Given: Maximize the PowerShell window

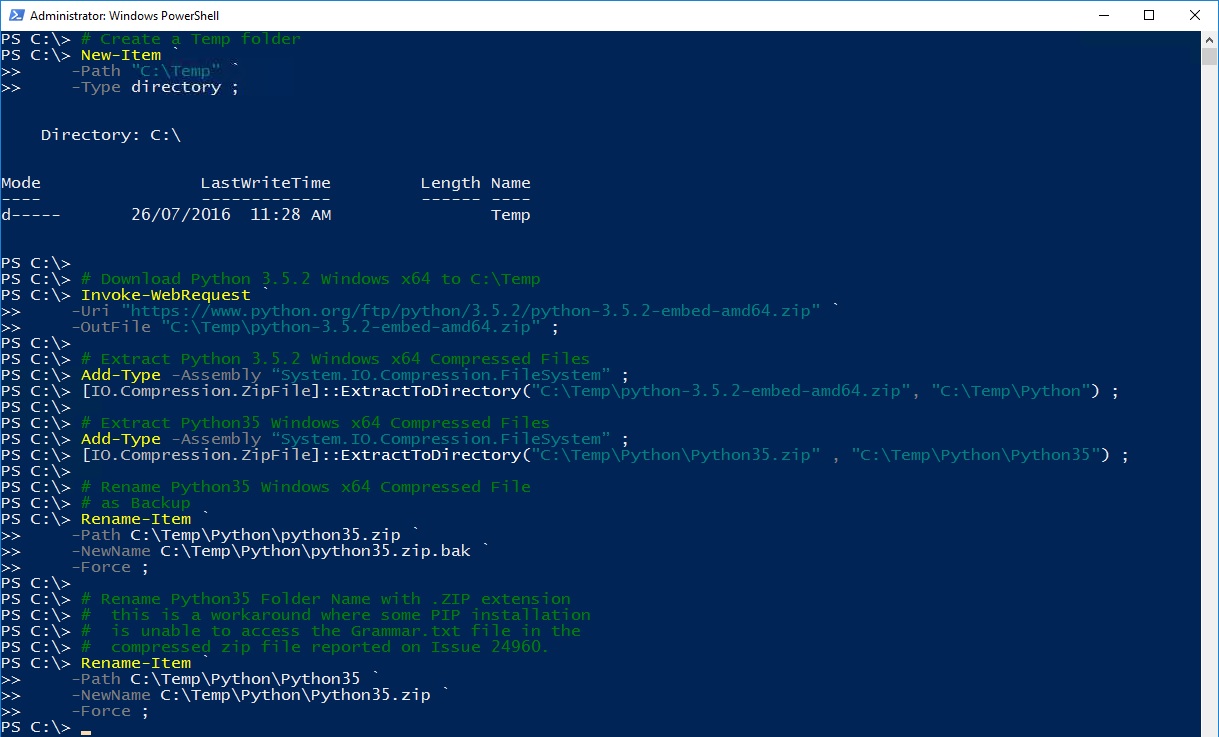Looking at the screenshot, I should (1149, 15).
